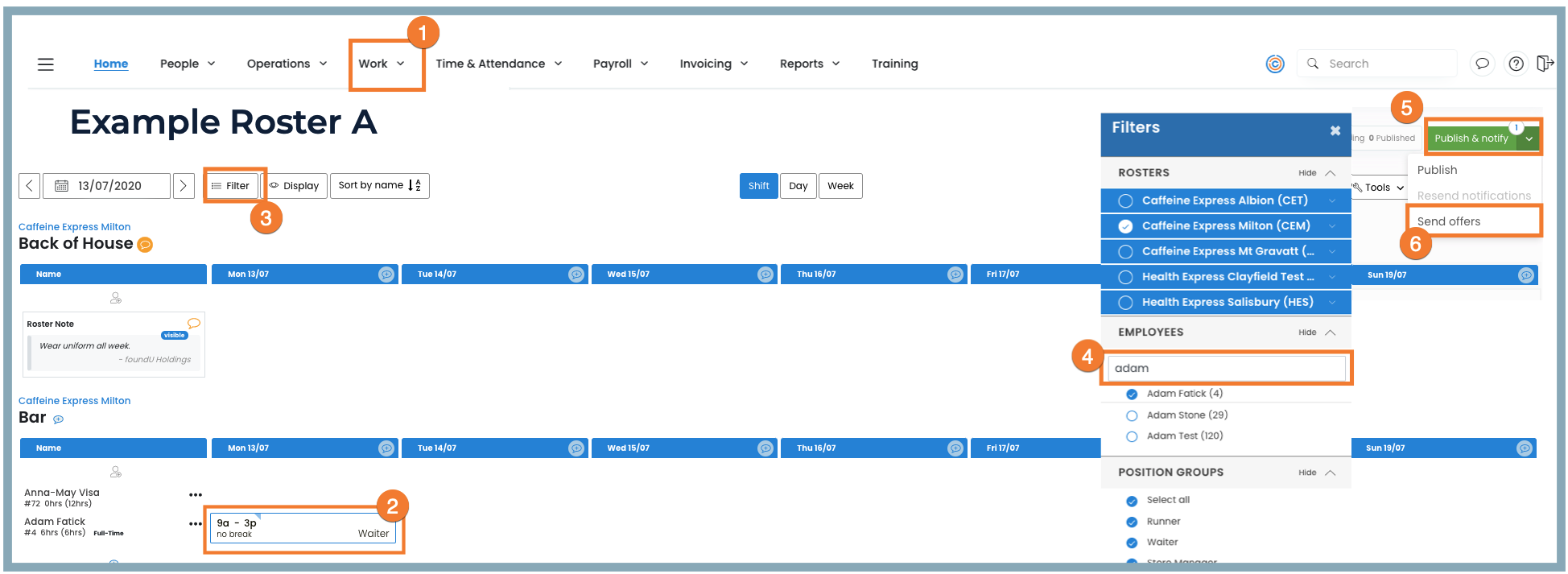Screen dimensions: 1568x574
Task: Click the Filter button
Action: coord(231,186)
